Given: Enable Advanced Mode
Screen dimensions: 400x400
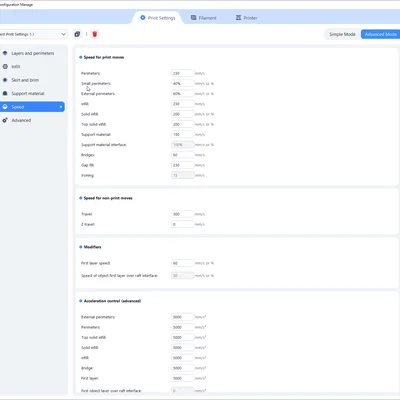Looking at the screenshot, I should (380, 34).
